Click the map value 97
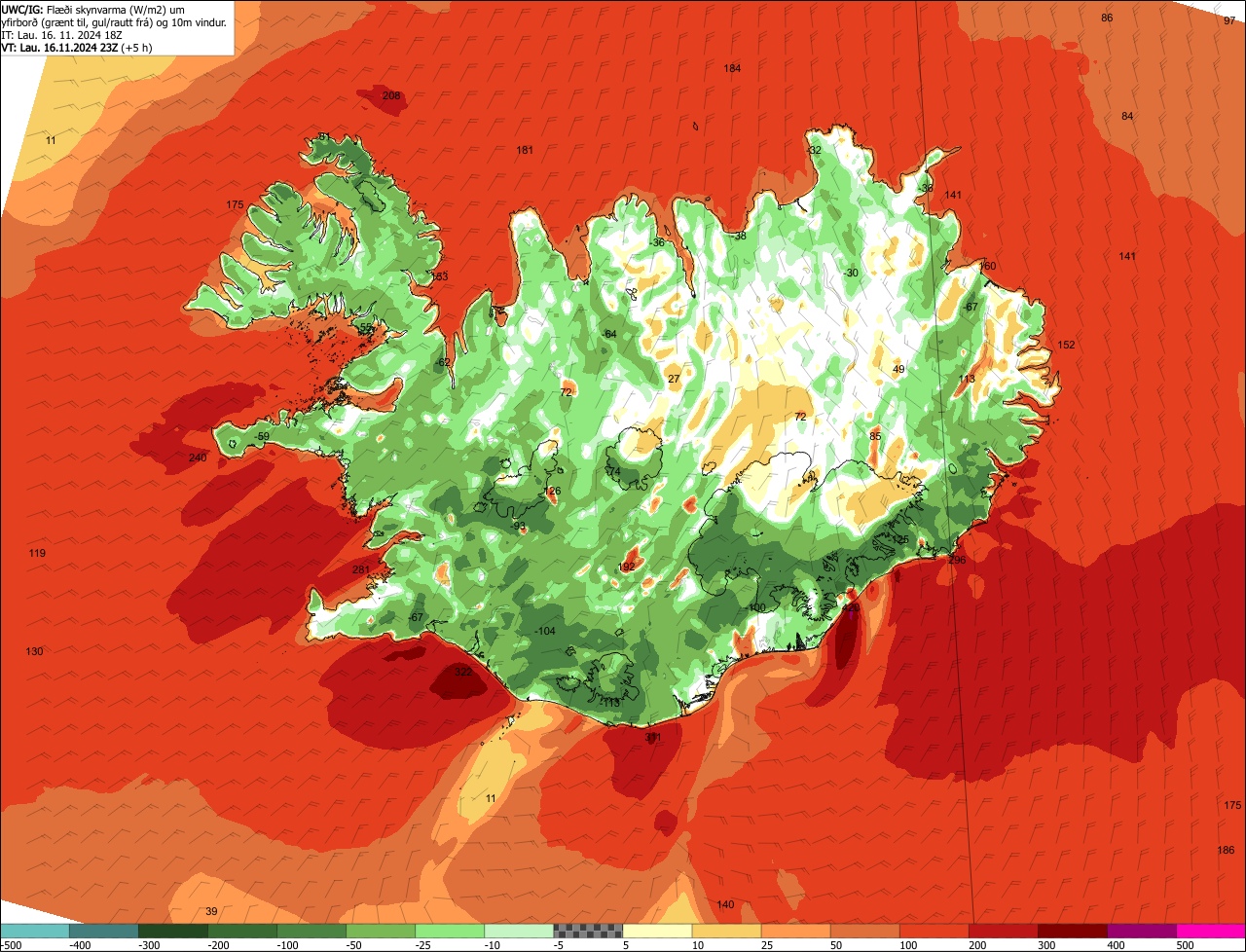 tap(1229, 20)
